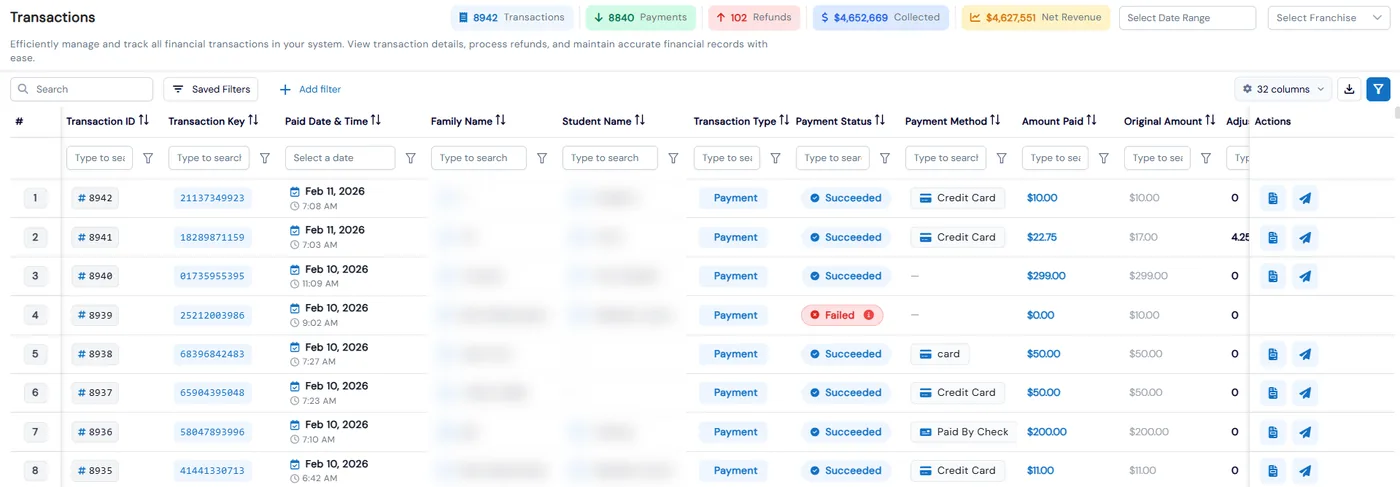View document for transaction 8941
The image size is (1400, 487).
pyautogui.click(x=1273, y=237)
